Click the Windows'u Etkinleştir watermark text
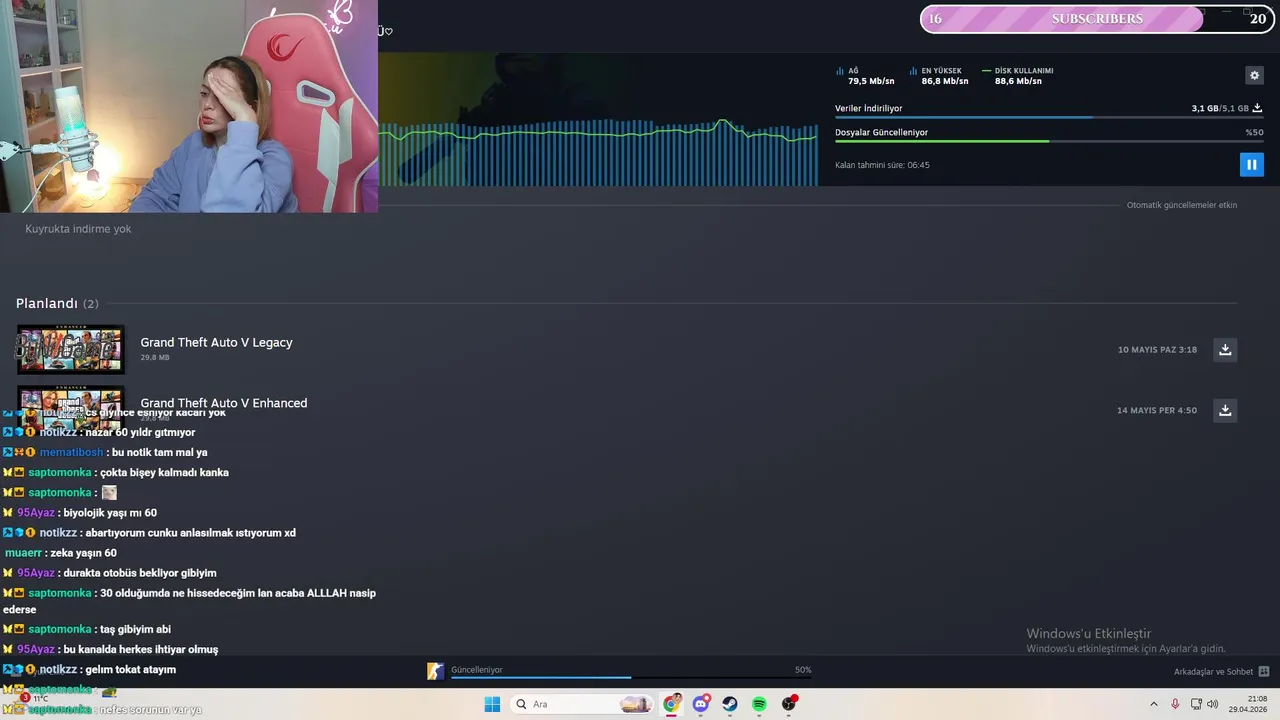The width and height of the screenshot is (1280, 720). pyautogui.click(x=1089, y=633)
